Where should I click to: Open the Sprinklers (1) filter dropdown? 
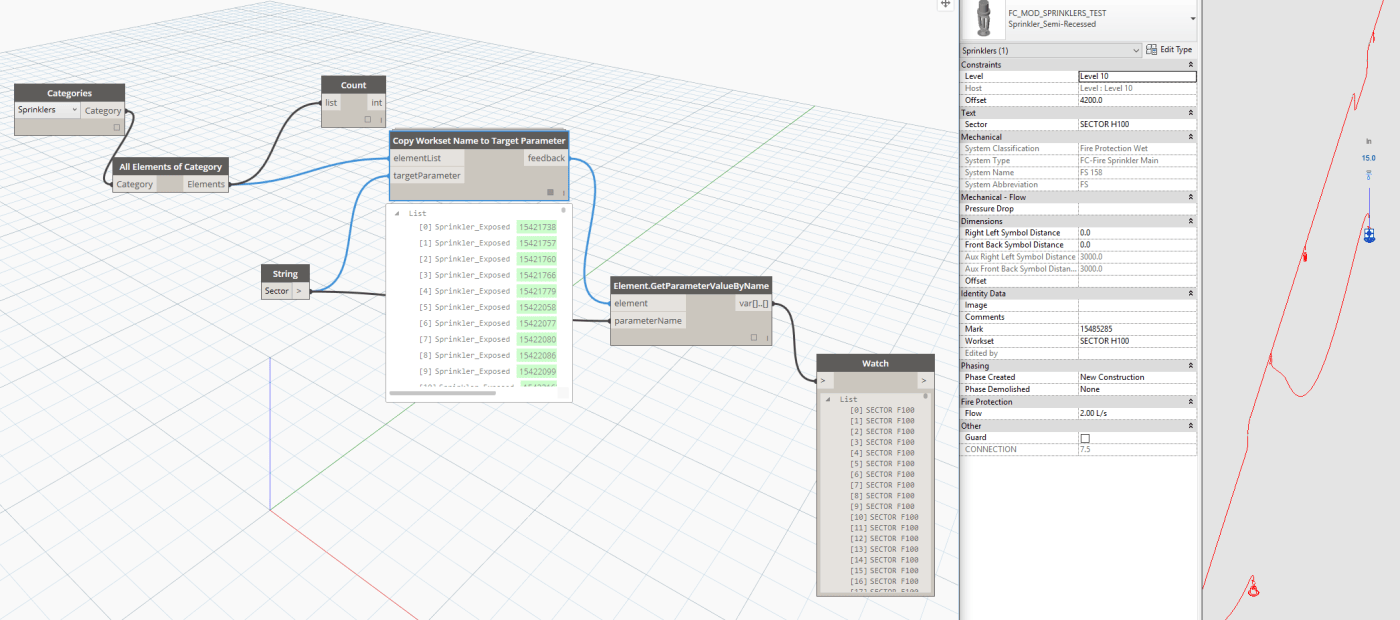coord(1050,50)
